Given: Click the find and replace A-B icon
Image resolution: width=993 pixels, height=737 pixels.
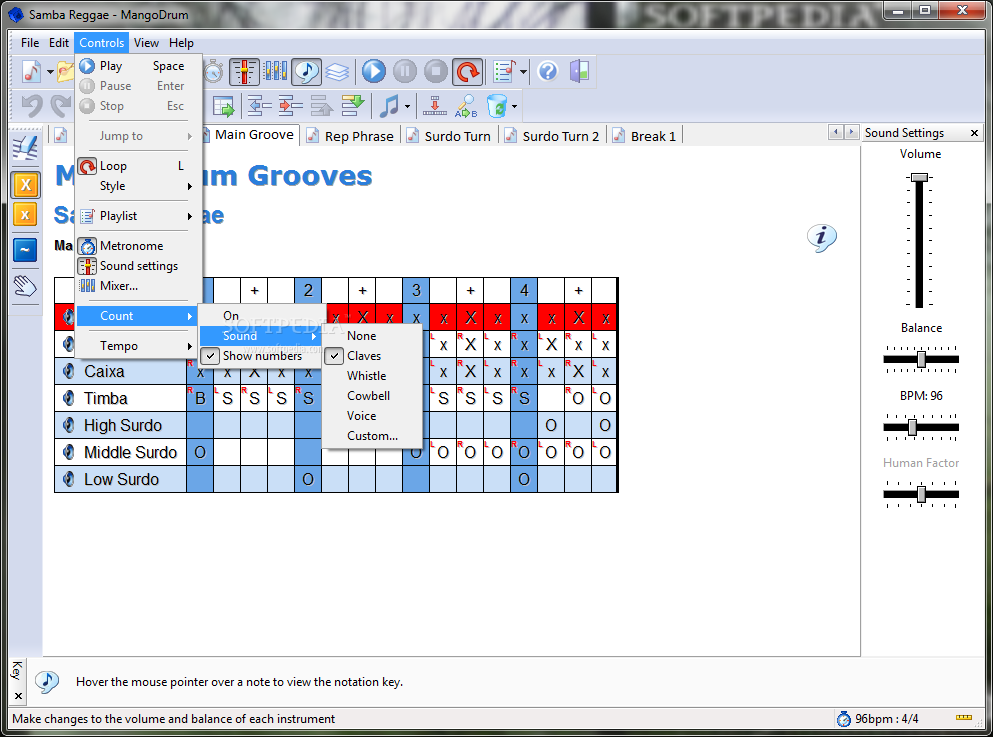Looking at the screenshot, I should [x=465, y=106].
